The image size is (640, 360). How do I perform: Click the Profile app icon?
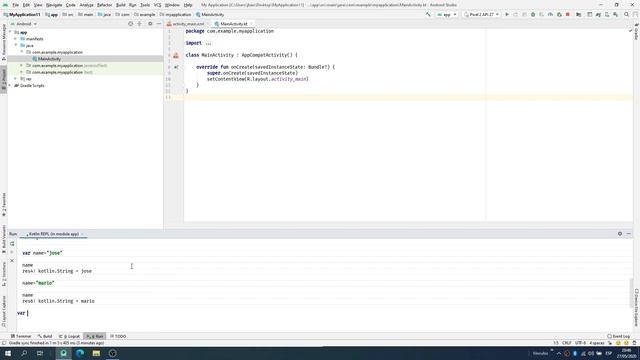550,14
